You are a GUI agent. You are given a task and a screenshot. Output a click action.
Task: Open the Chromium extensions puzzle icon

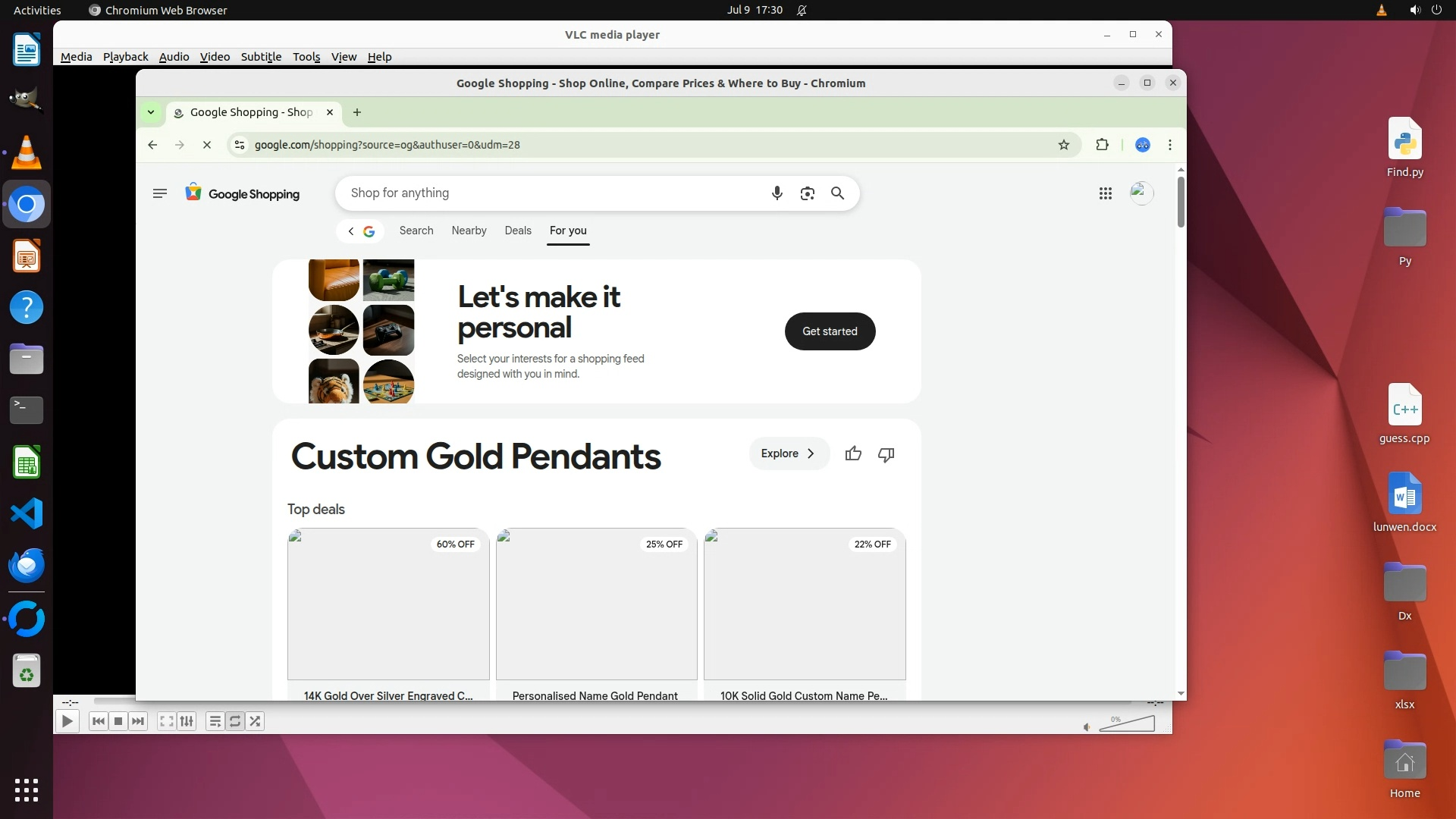[x=1102, y=145]
